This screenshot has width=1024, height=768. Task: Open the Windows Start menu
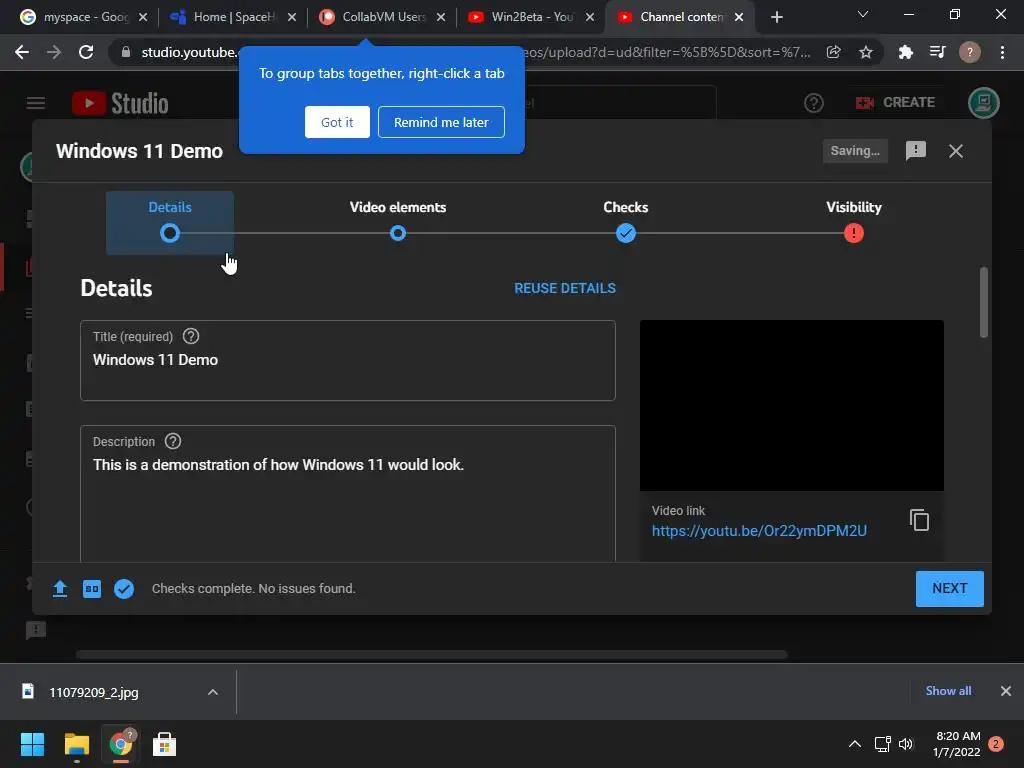pos(32,744)
